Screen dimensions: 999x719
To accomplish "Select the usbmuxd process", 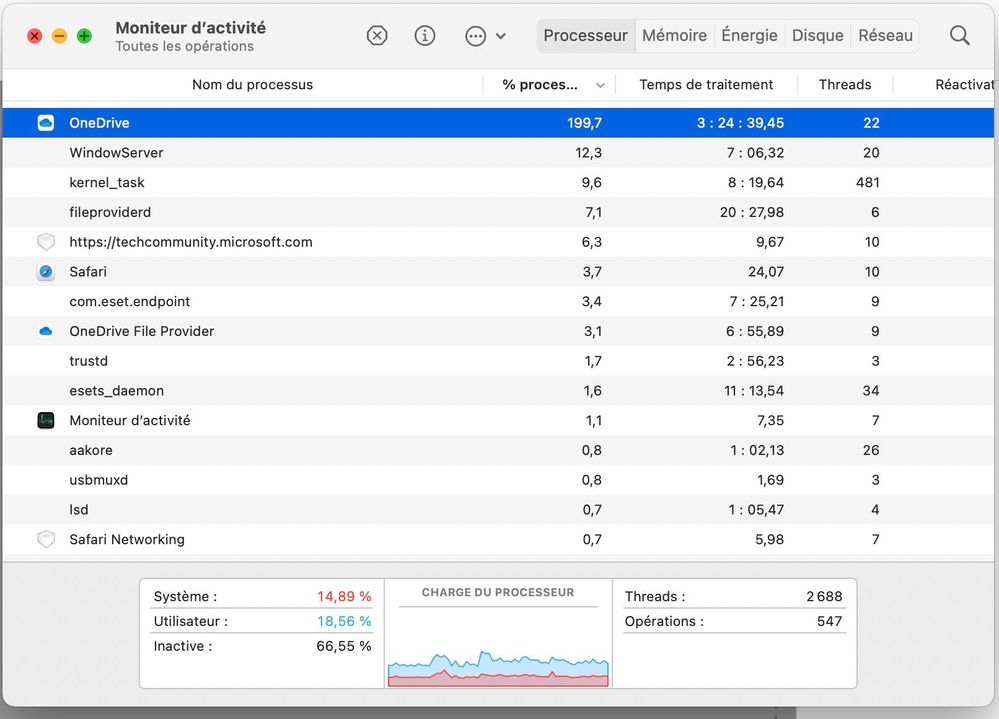I will point(99,480).
